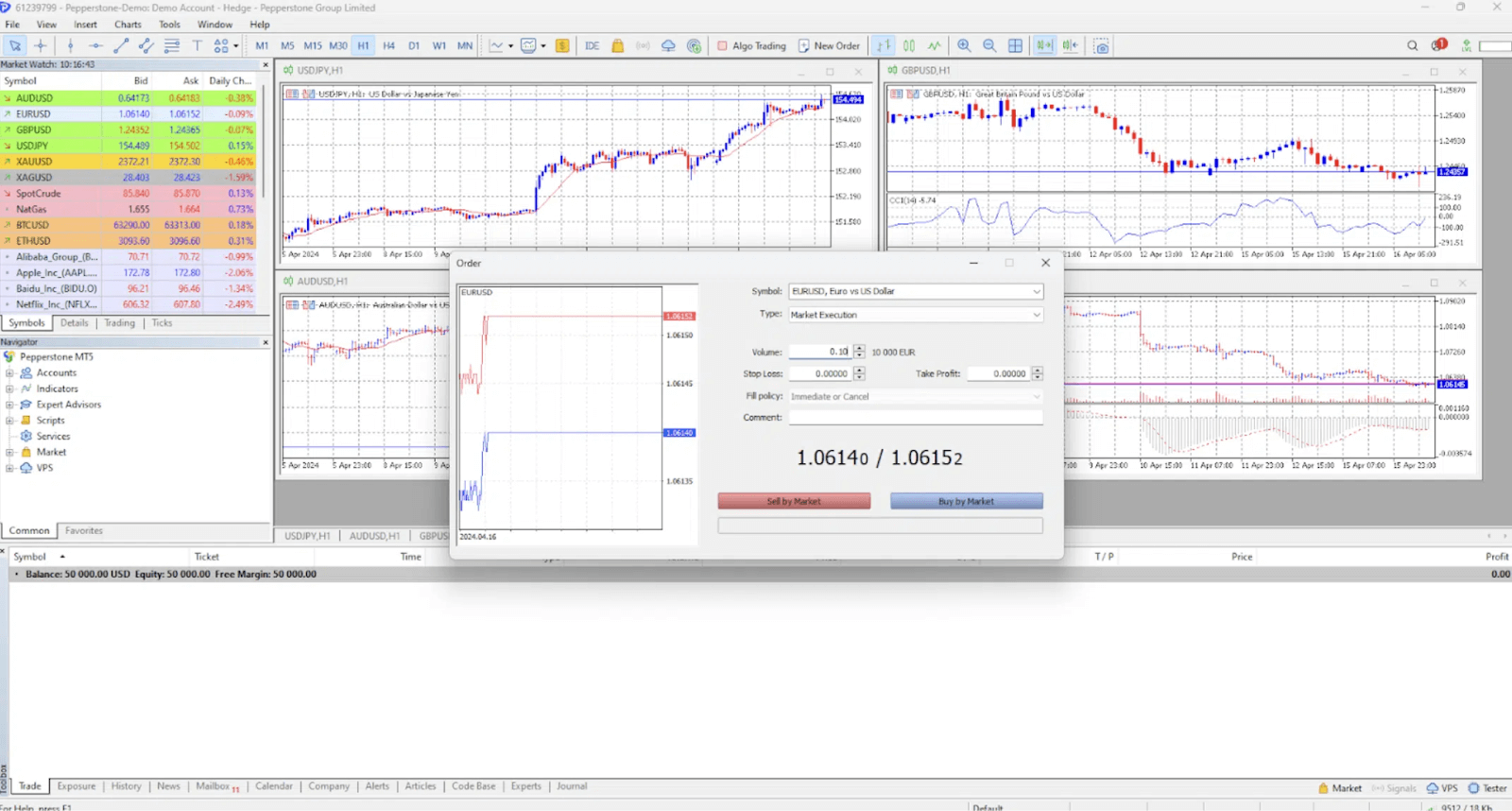Screen dimensions: 1512x811
Task: Open the Market shopping bag icon
Action: click(618, 45)
